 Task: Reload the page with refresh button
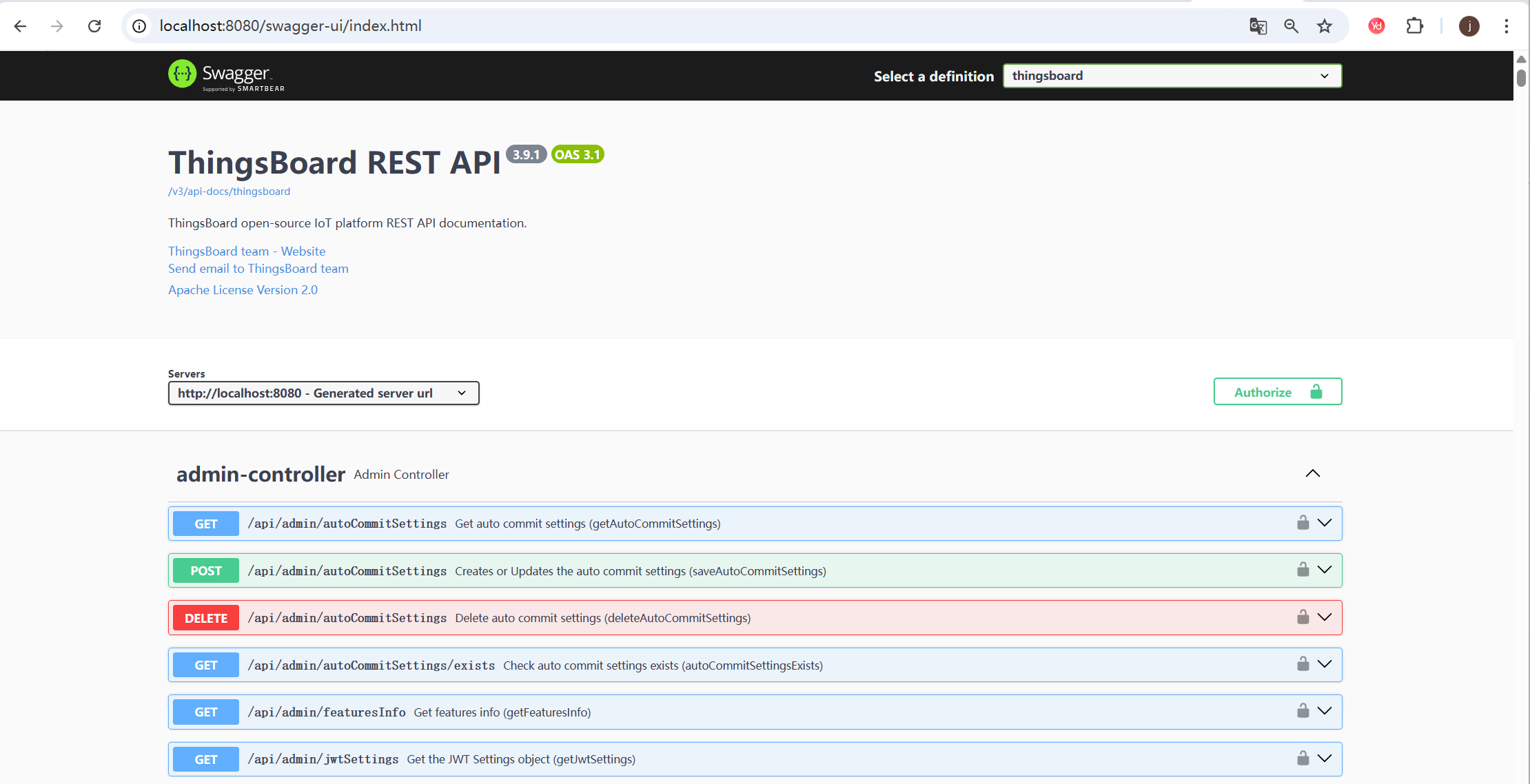(94, 26)
